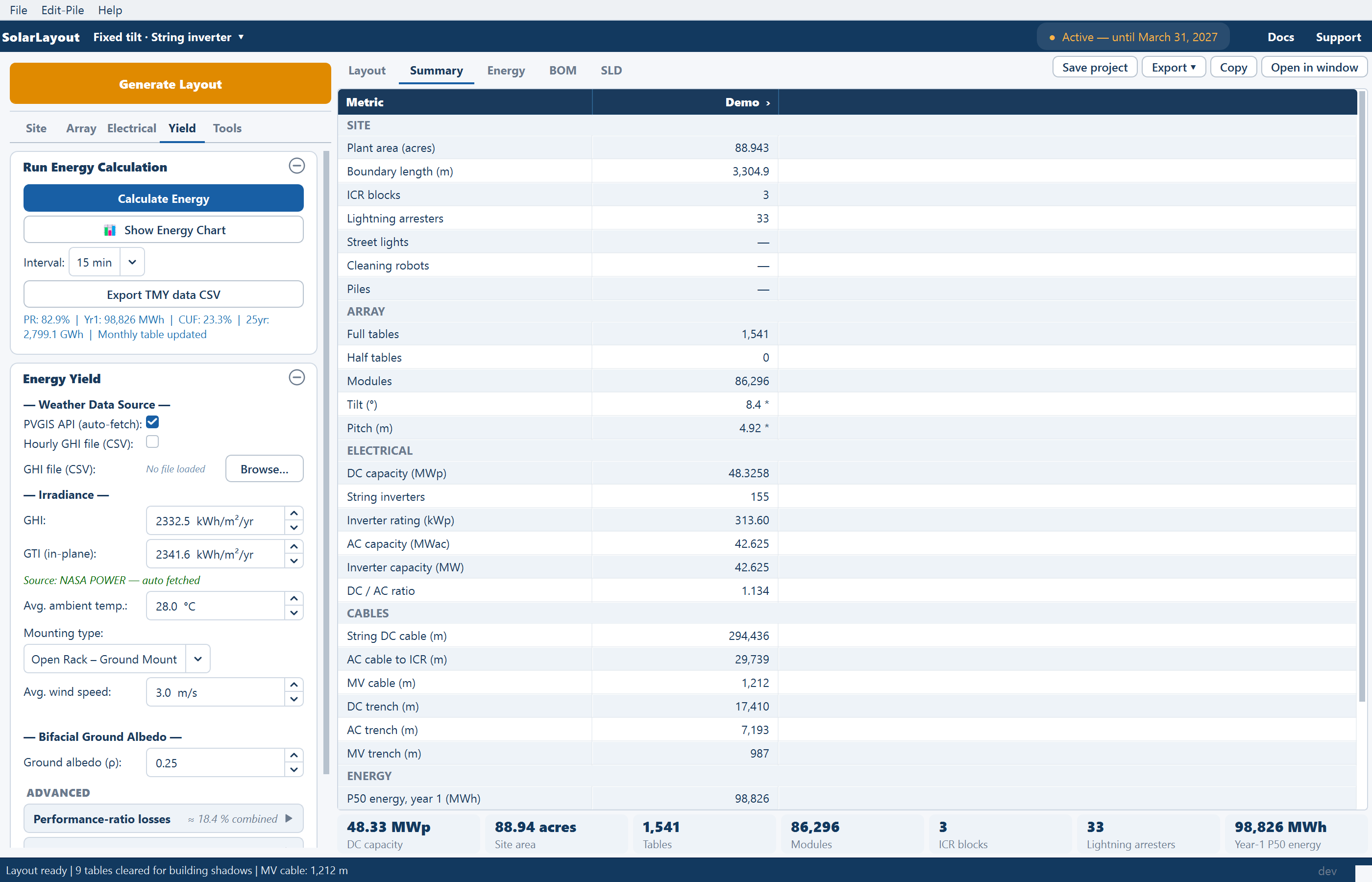Click the 'dev' label in status bar
The height and width of the screenshot is (882, 1372).
click(1327, 871)
